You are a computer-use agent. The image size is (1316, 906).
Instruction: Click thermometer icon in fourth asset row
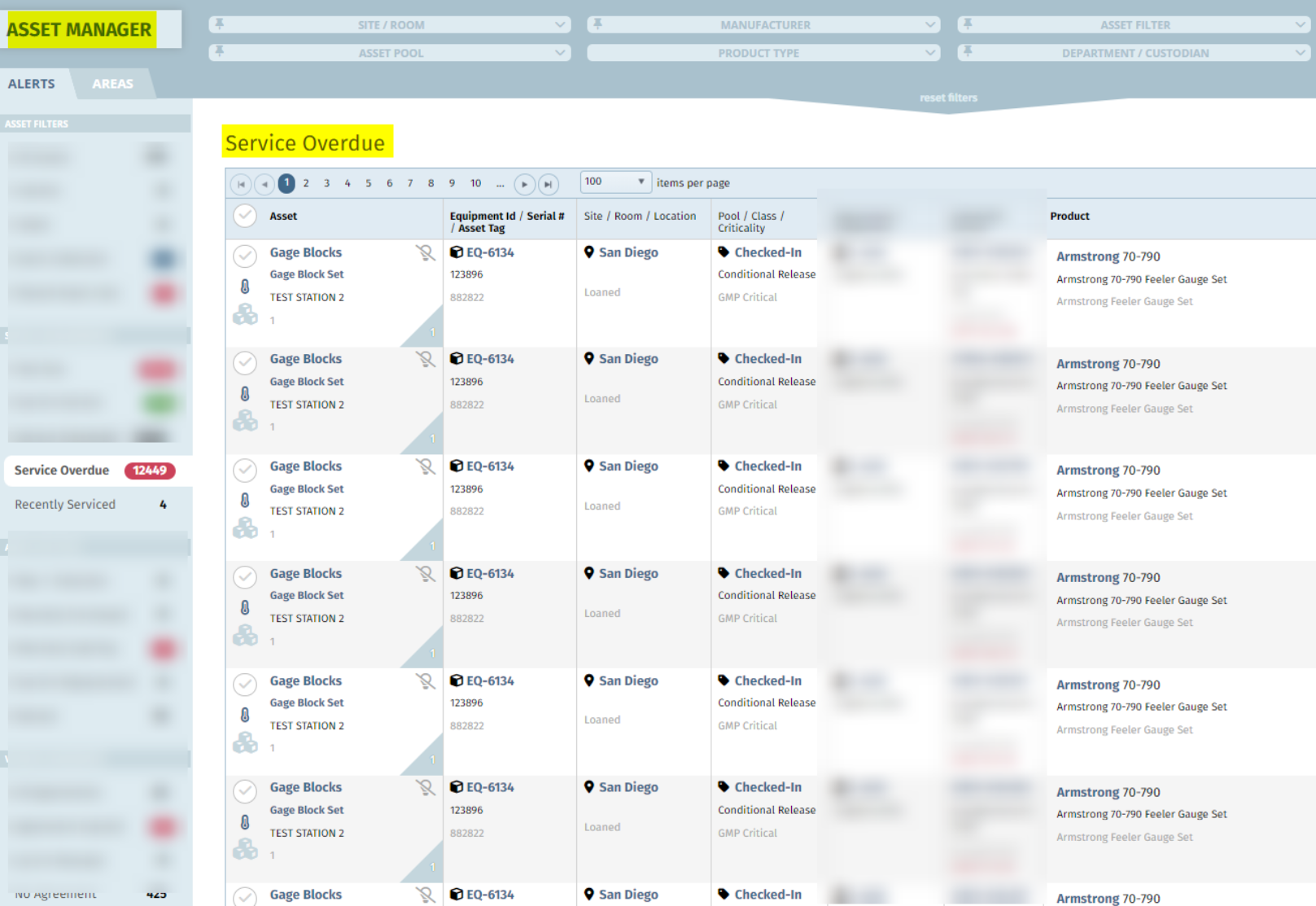click(245, 607)
